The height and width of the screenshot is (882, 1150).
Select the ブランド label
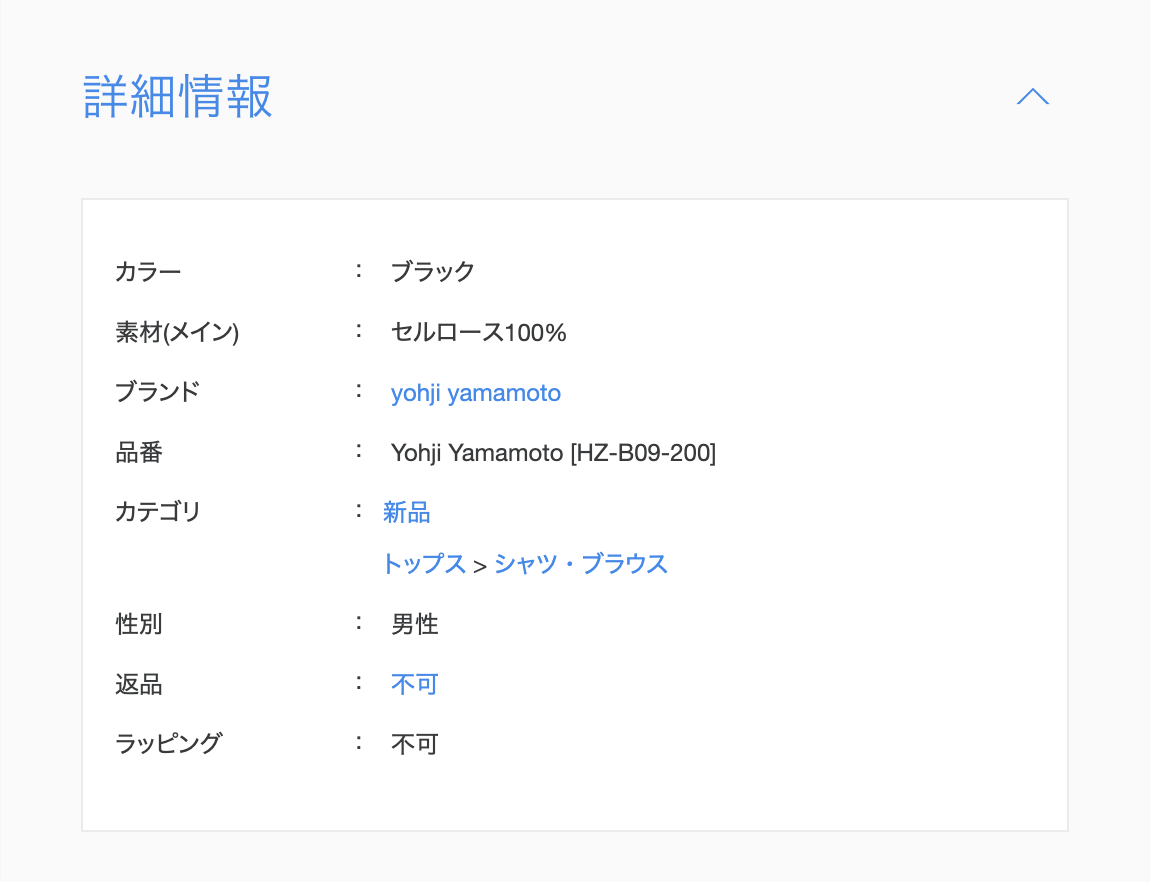point(157,392)
